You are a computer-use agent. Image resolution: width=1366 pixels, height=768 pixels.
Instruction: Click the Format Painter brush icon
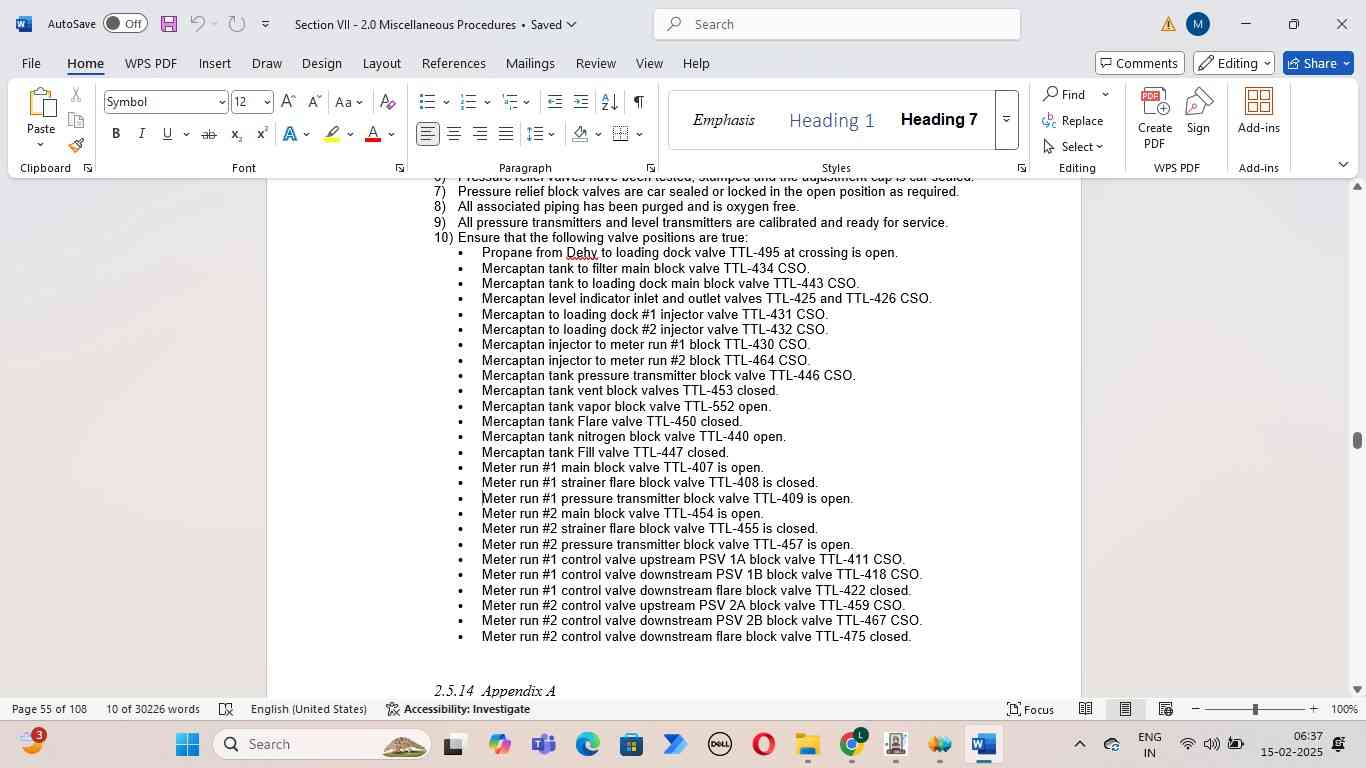(76, 145)
